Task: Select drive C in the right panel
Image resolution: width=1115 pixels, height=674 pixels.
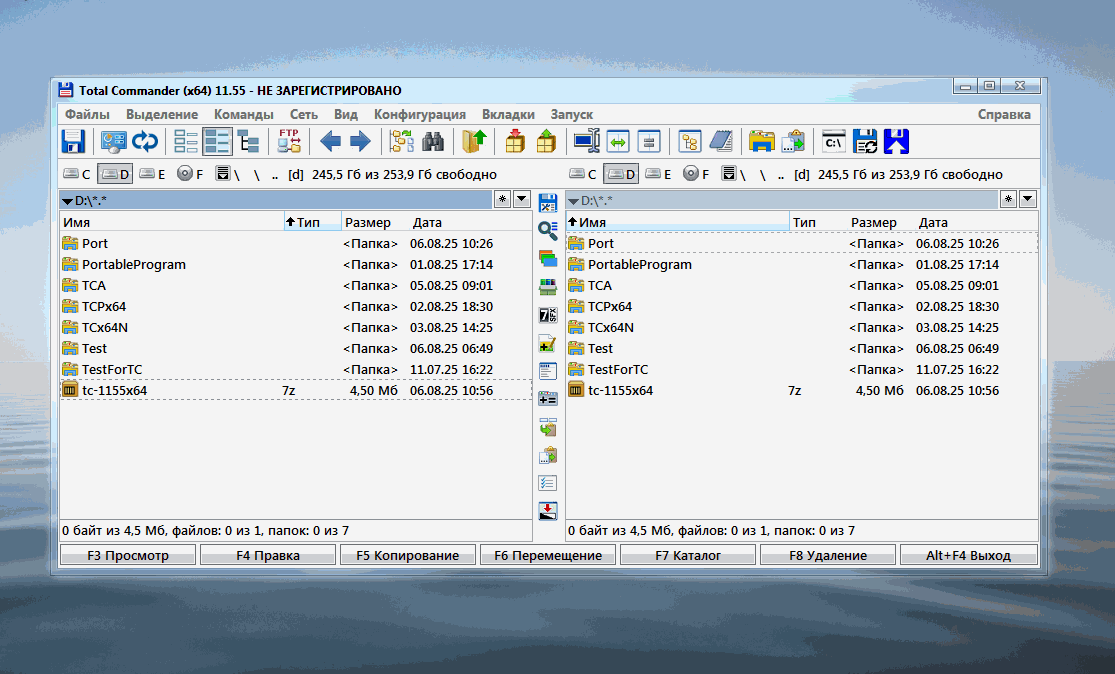Action: (x=583, y=174)
